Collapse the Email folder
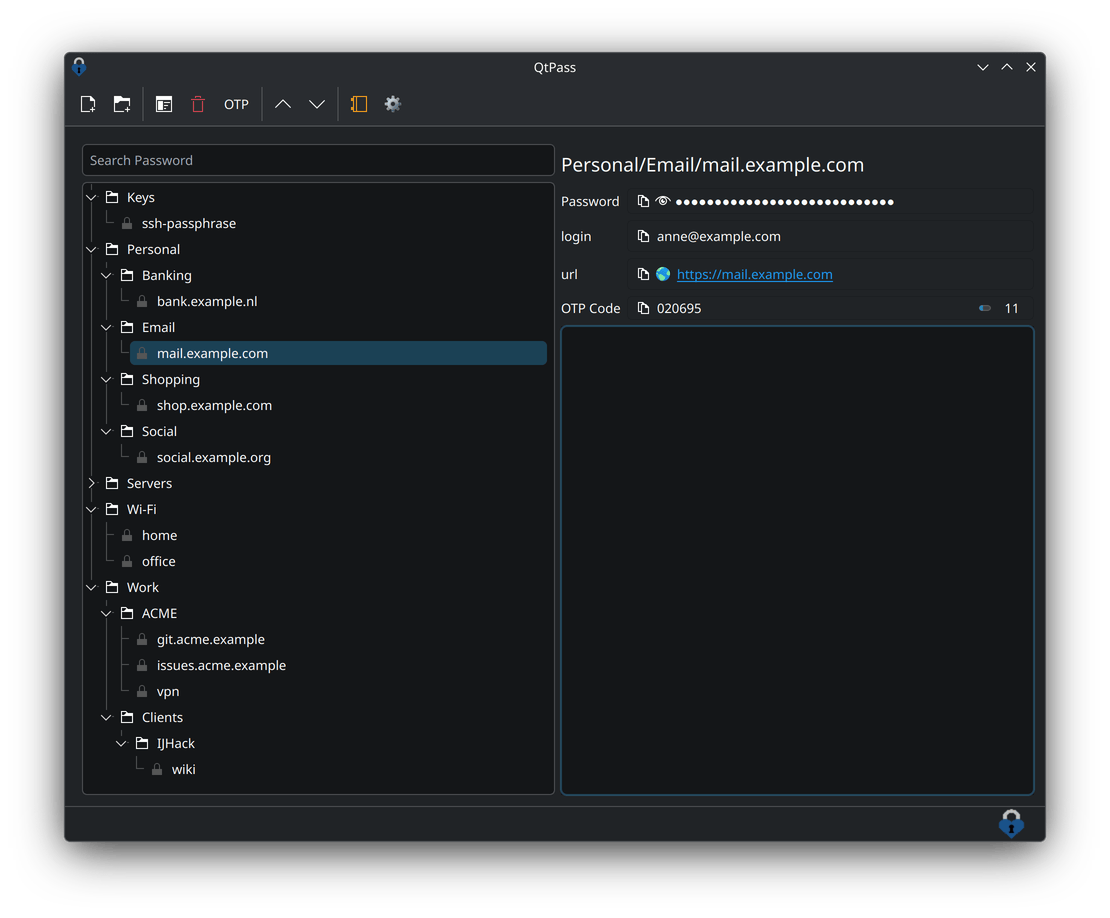 click(106, 327)
